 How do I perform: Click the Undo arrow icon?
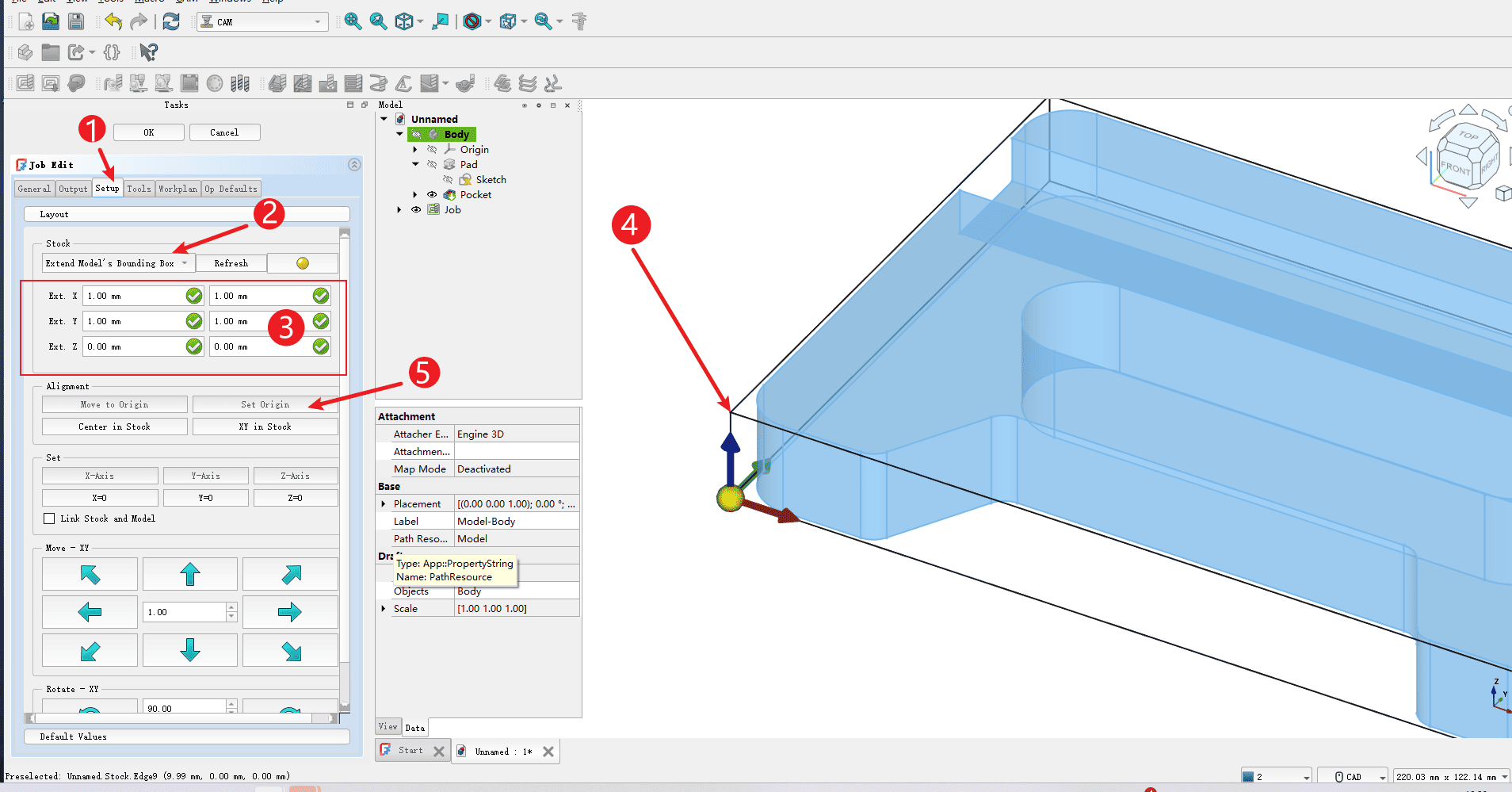tap(113, 21)
